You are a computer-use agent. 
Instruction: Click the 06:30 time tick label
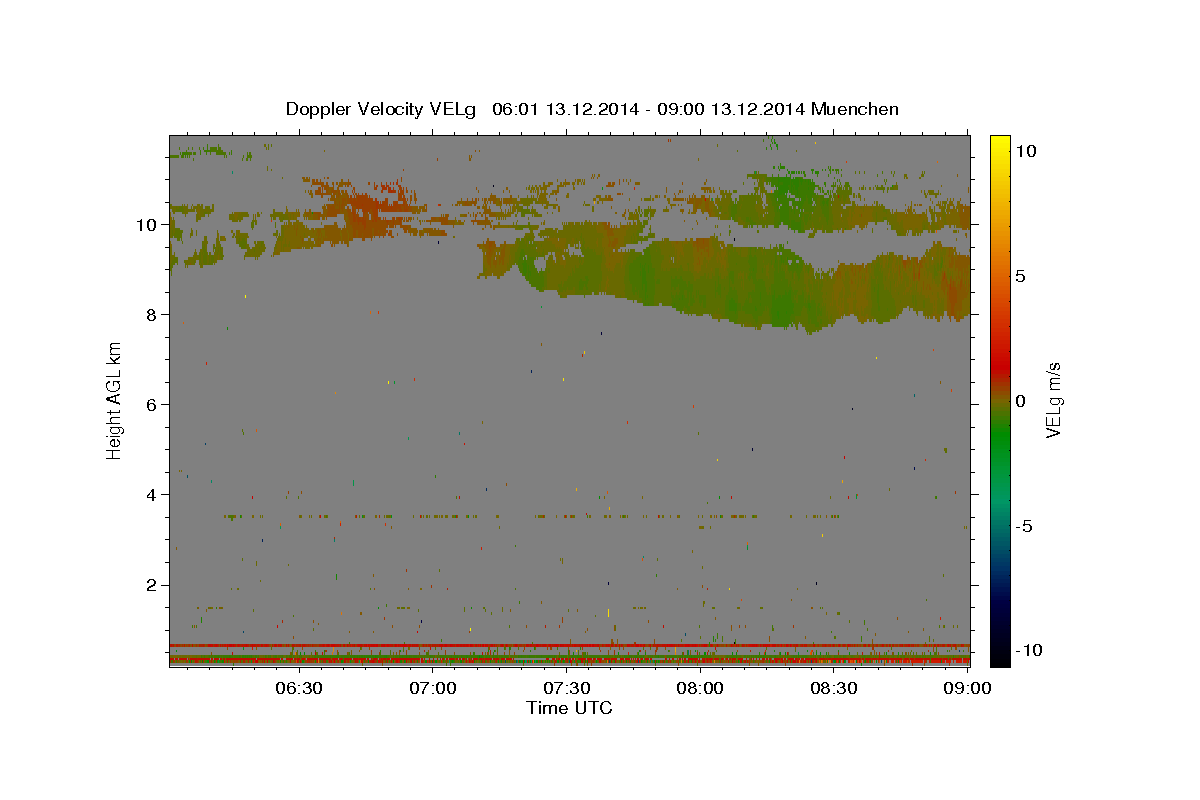[x=299, y=688]
